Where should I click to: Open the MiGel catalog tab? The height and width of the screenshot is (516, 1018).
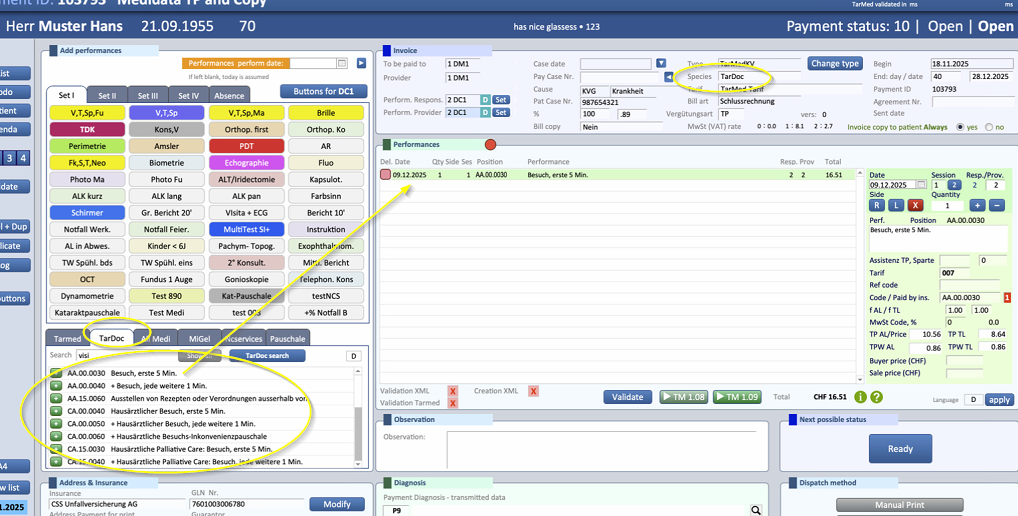199,339
